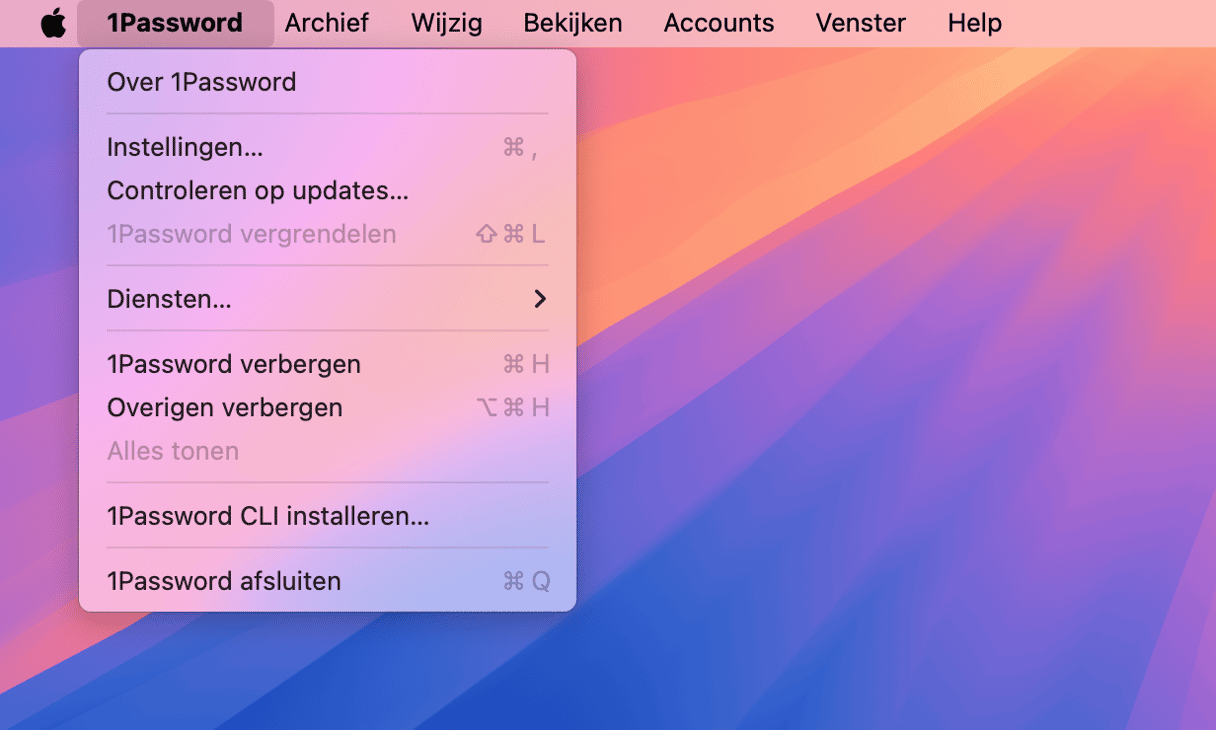The height and width of the screenshot is (730, 1216).
Task: Close the 1Password app menu in menu bar
Action: coord(175,23)
